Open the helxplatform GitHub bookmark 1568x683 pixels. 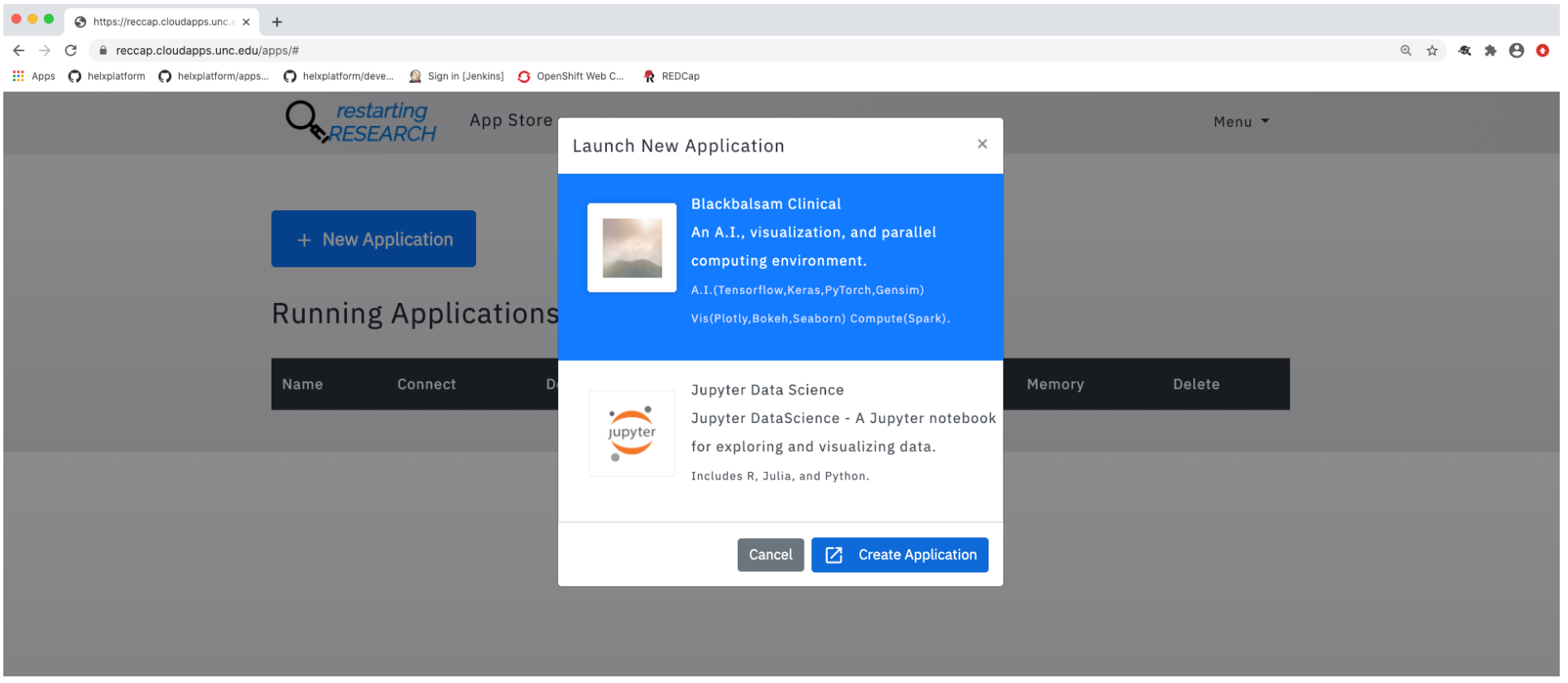(x=107, y=76)
